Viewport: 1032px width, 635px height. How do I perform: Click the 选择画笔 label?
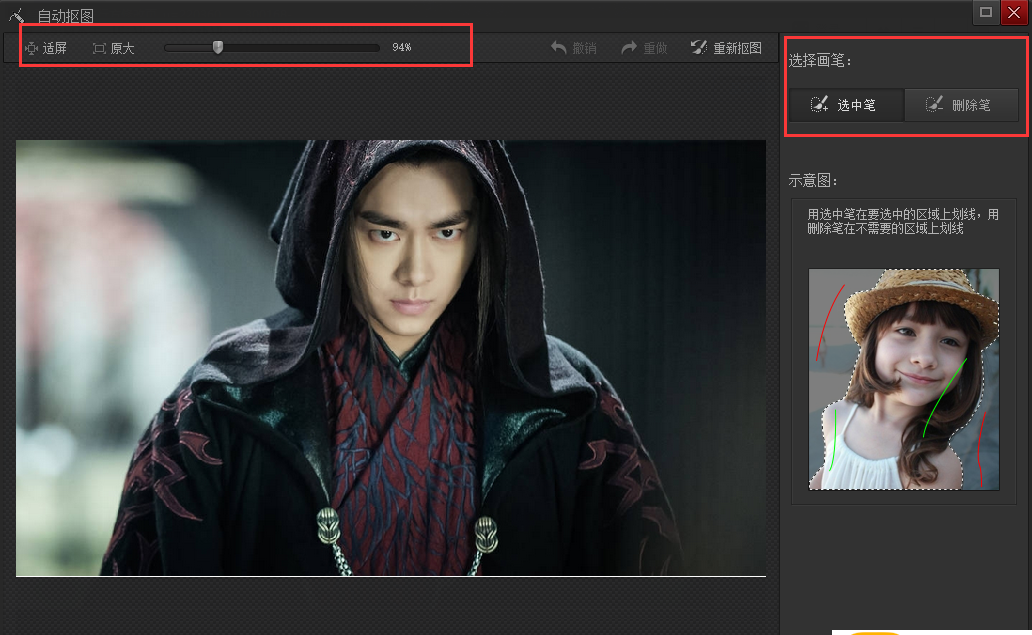pyautogui.click(x=819, y=61)
